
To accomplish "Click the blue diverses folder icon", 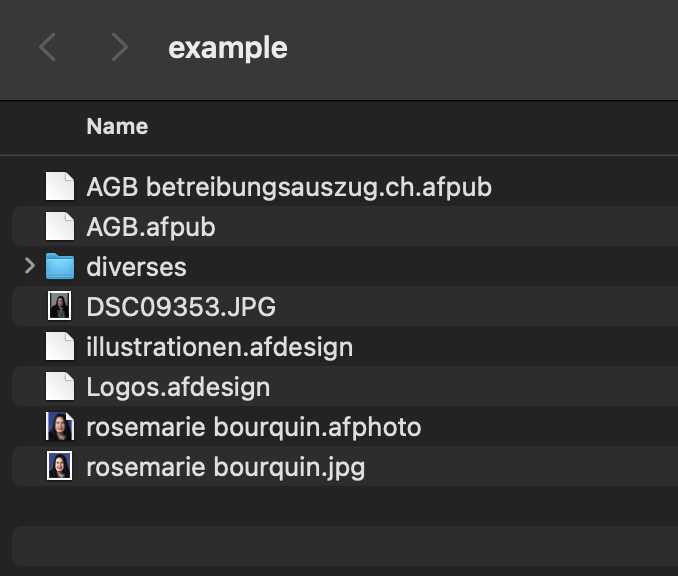I will 60,266.
